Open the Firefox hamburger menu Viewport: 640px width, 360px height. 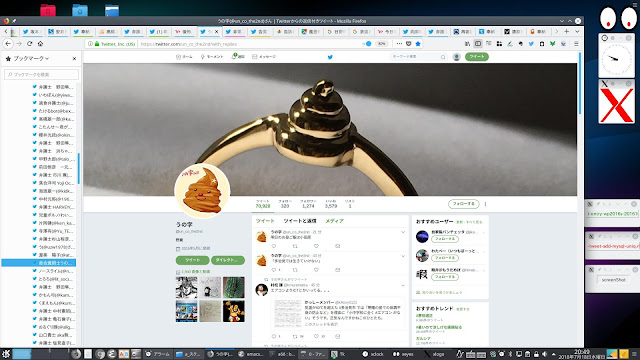pyautogui.click(x=576, y=44)
